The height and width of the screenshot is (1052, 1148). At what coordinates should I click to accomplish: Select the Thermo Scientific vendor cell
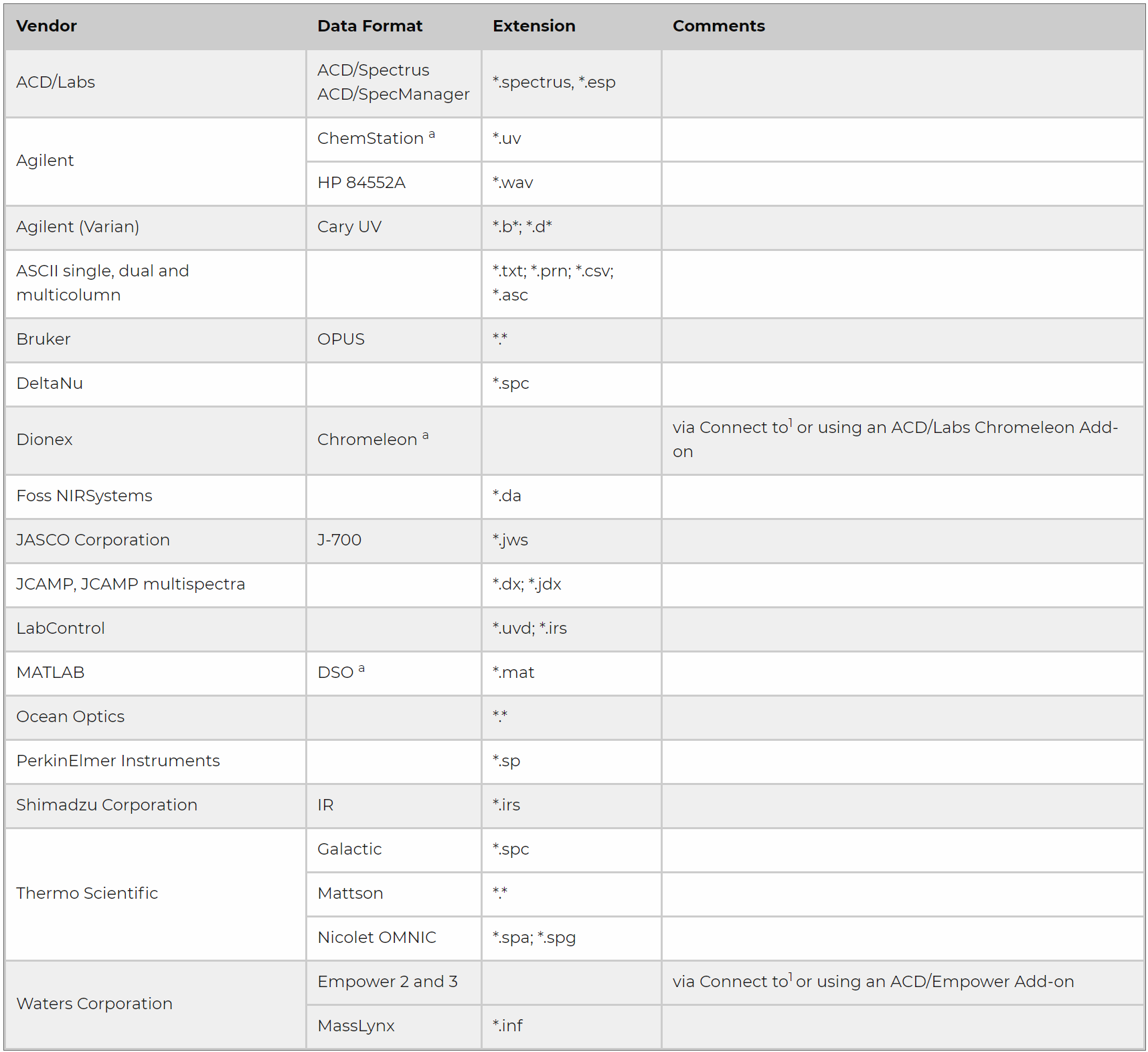[x=87, y=893]
